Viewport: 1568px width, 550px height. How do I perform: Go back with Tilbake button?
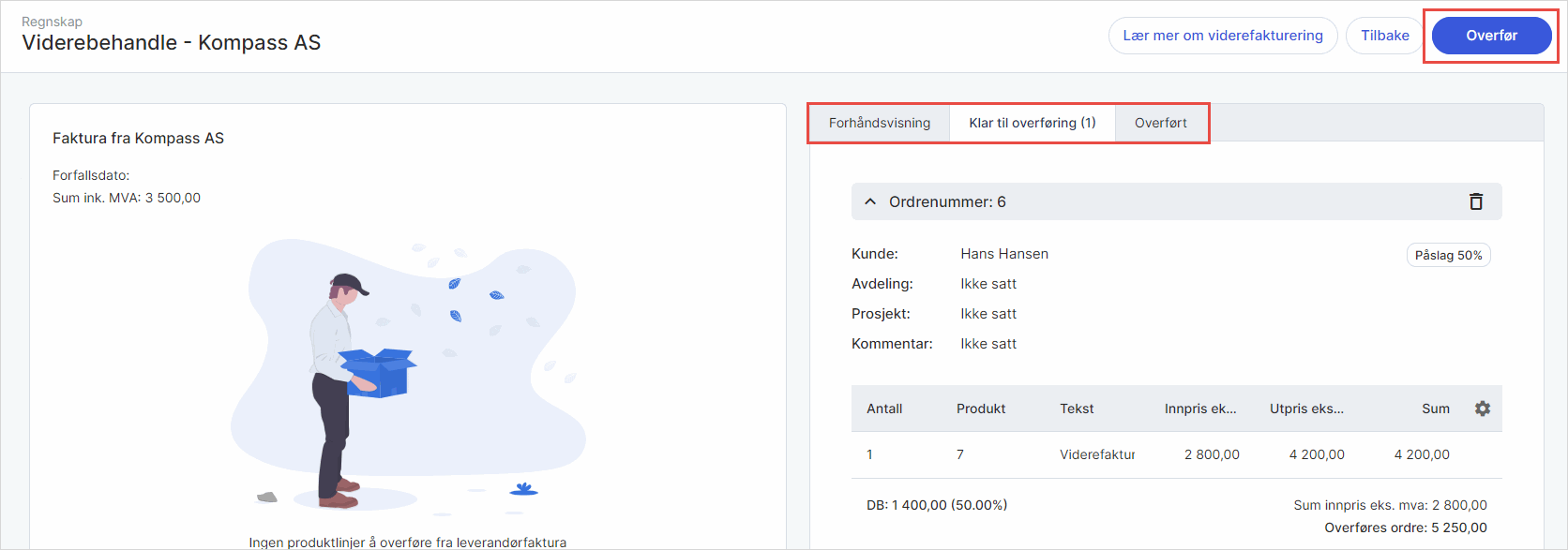pyautogui.click(x=1384, y=36)
